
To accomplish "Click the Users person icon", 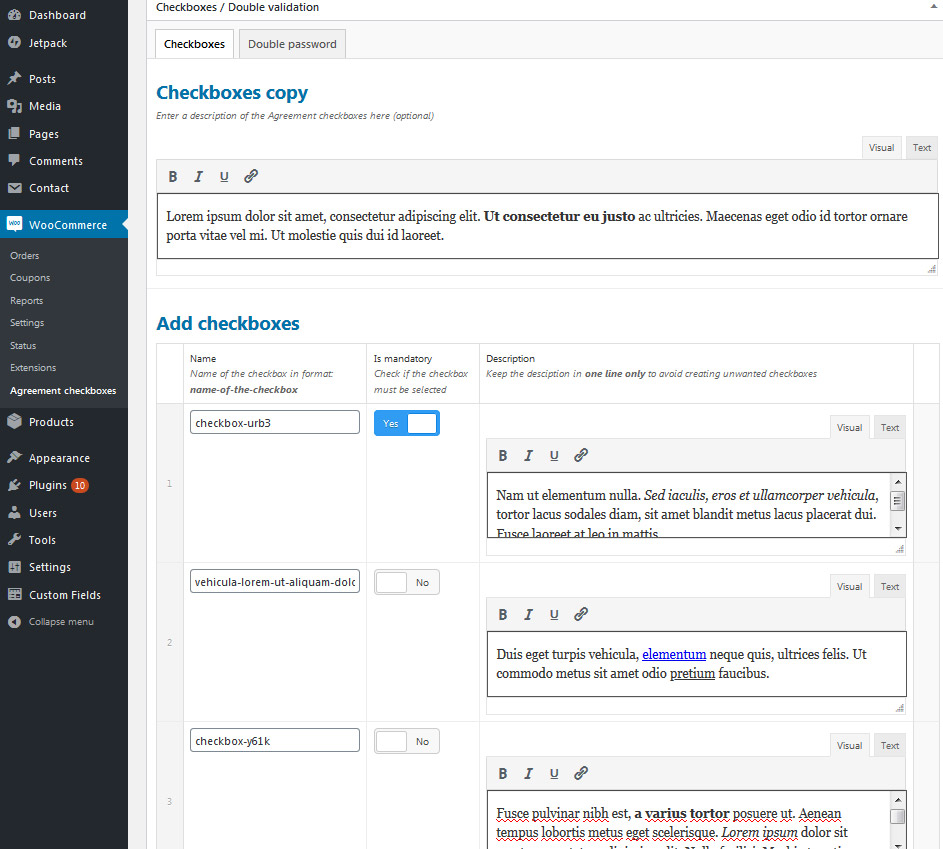I will 14,512.
